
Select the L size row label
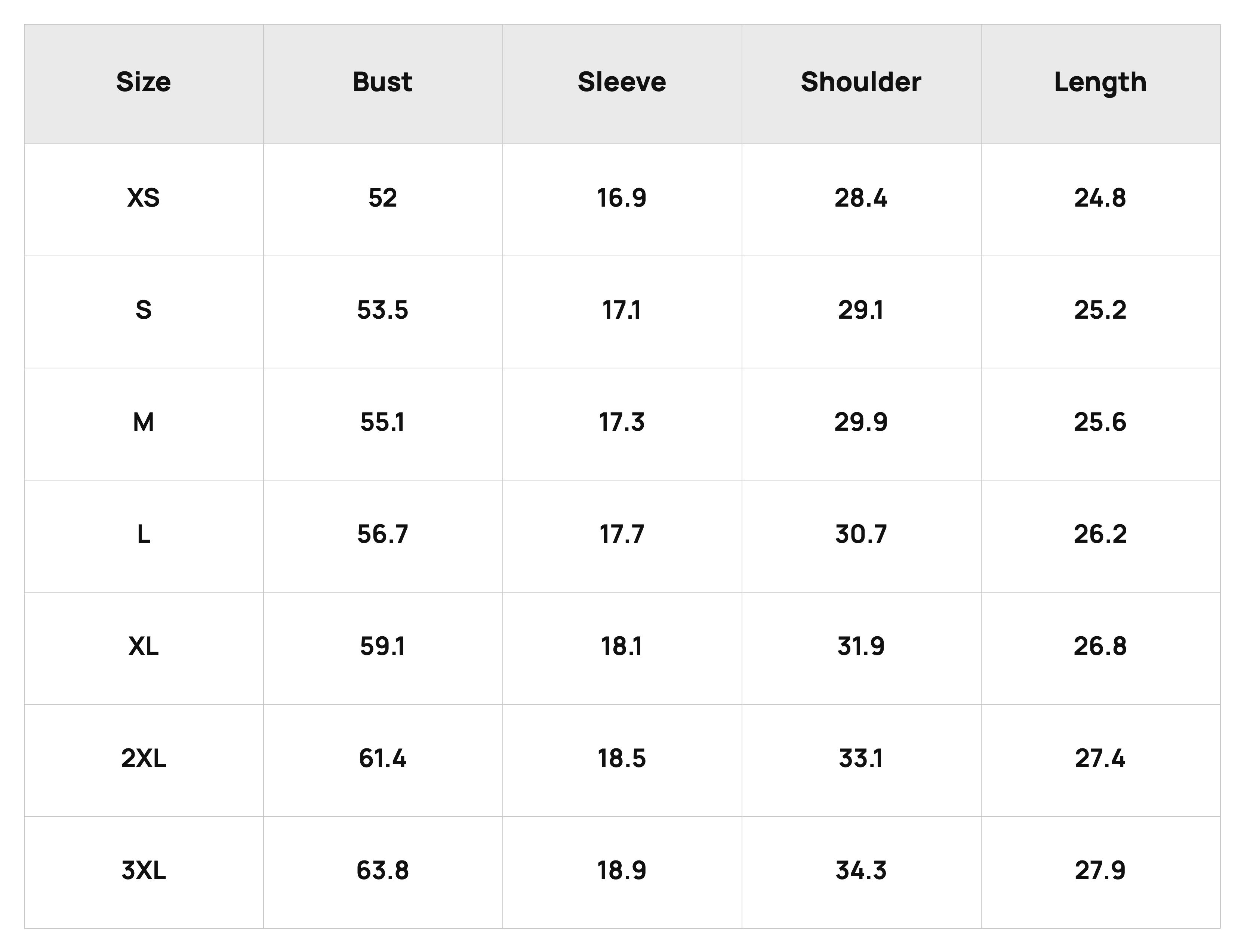point(144,534)
